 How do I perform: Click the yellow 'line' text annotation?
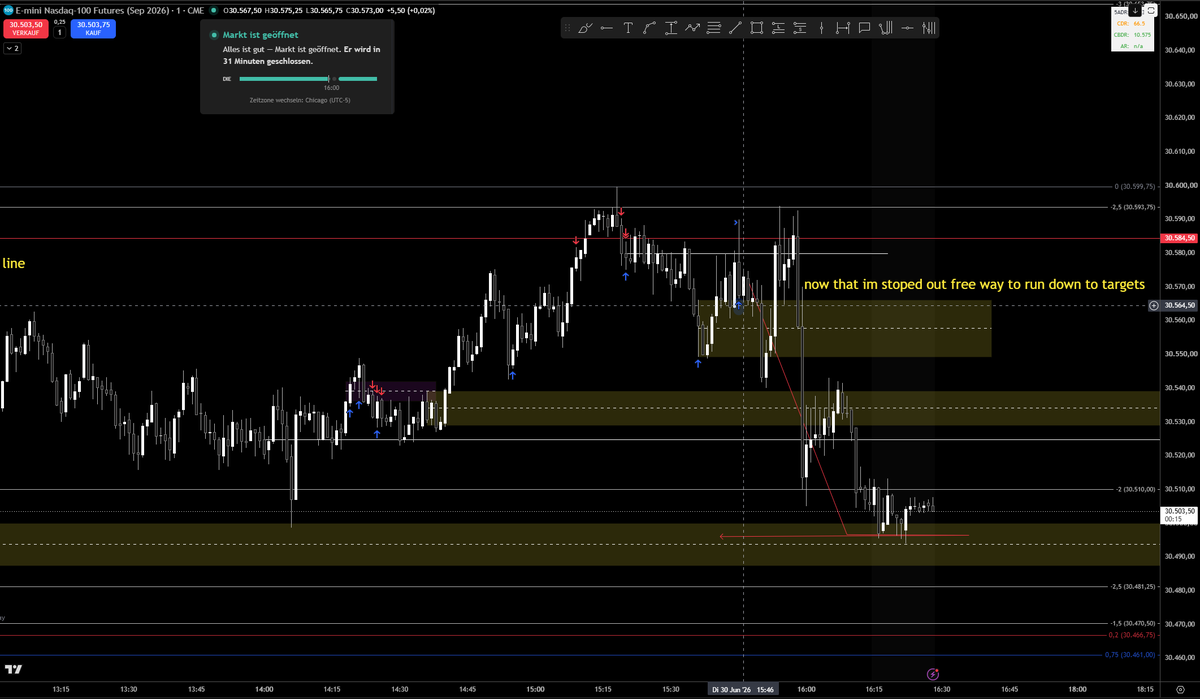pyautogui.click(x=14, y=264)
